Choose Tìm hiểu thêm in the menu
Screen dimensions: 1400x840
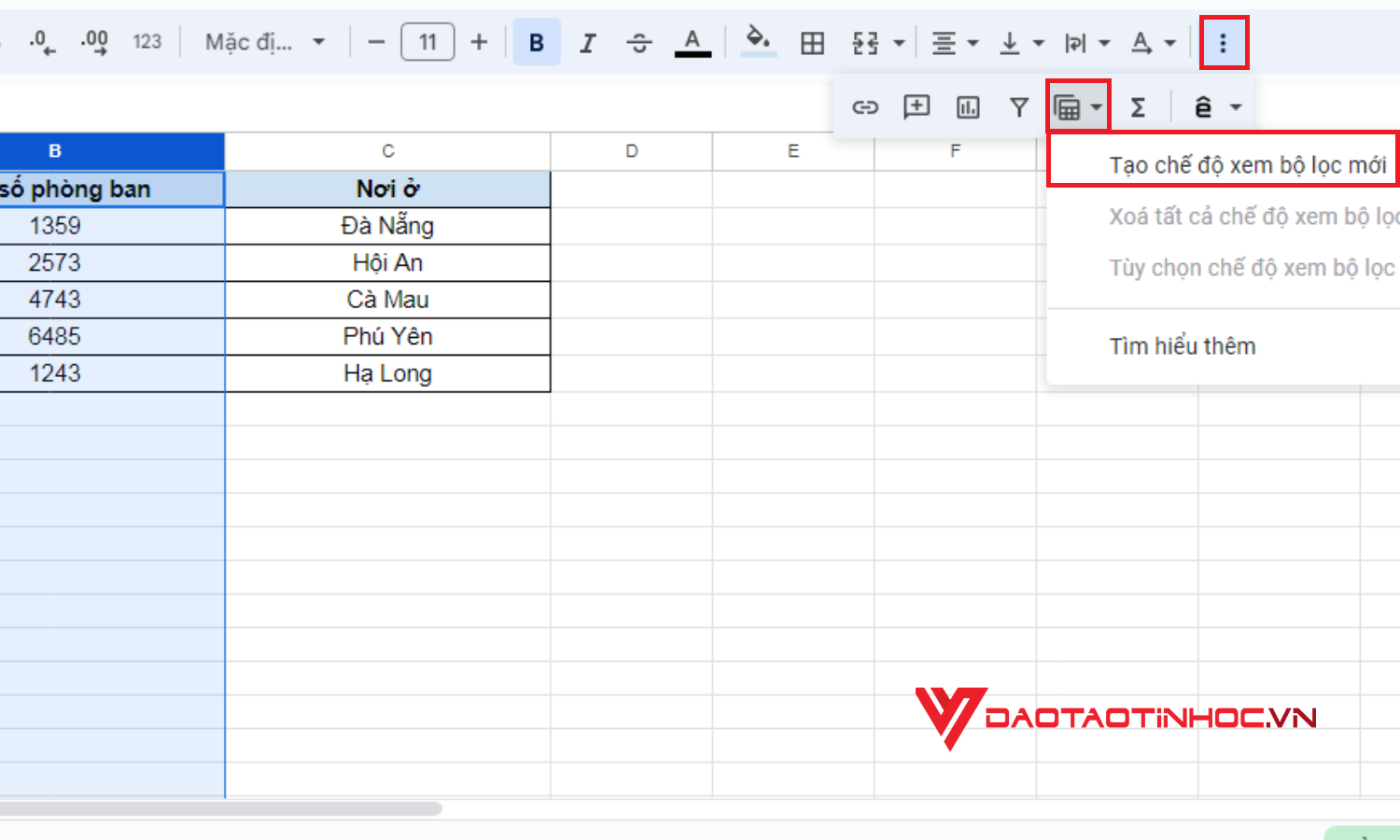click(1182, 345)
